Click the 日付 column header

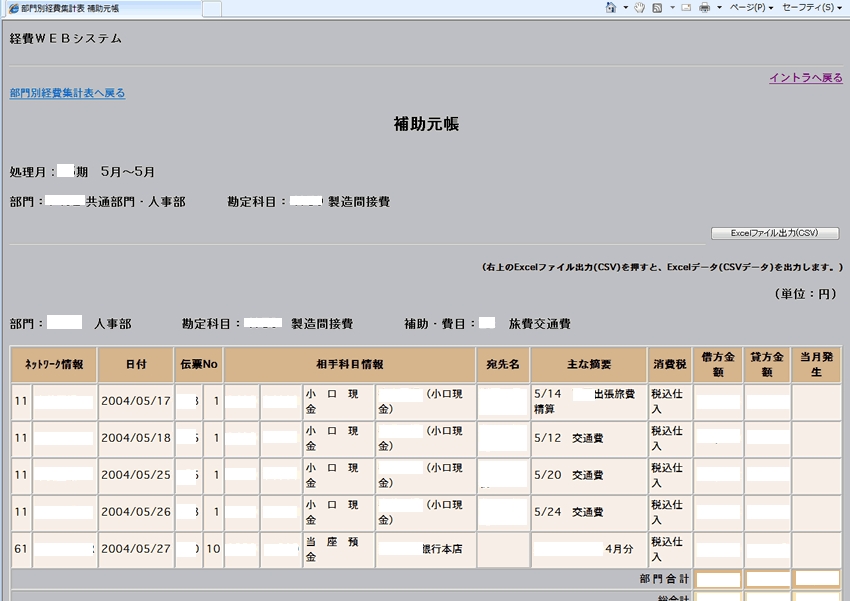[136, 365]
